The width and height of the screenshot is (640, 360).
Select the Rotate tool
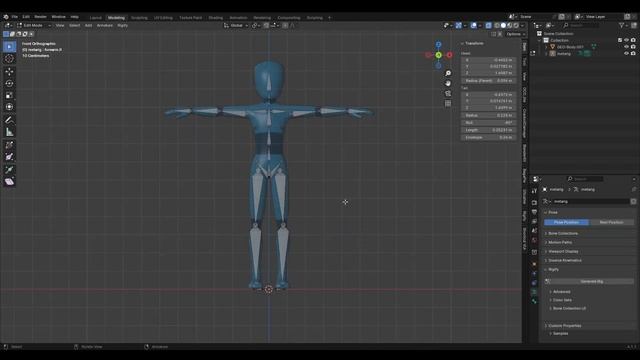9,83
